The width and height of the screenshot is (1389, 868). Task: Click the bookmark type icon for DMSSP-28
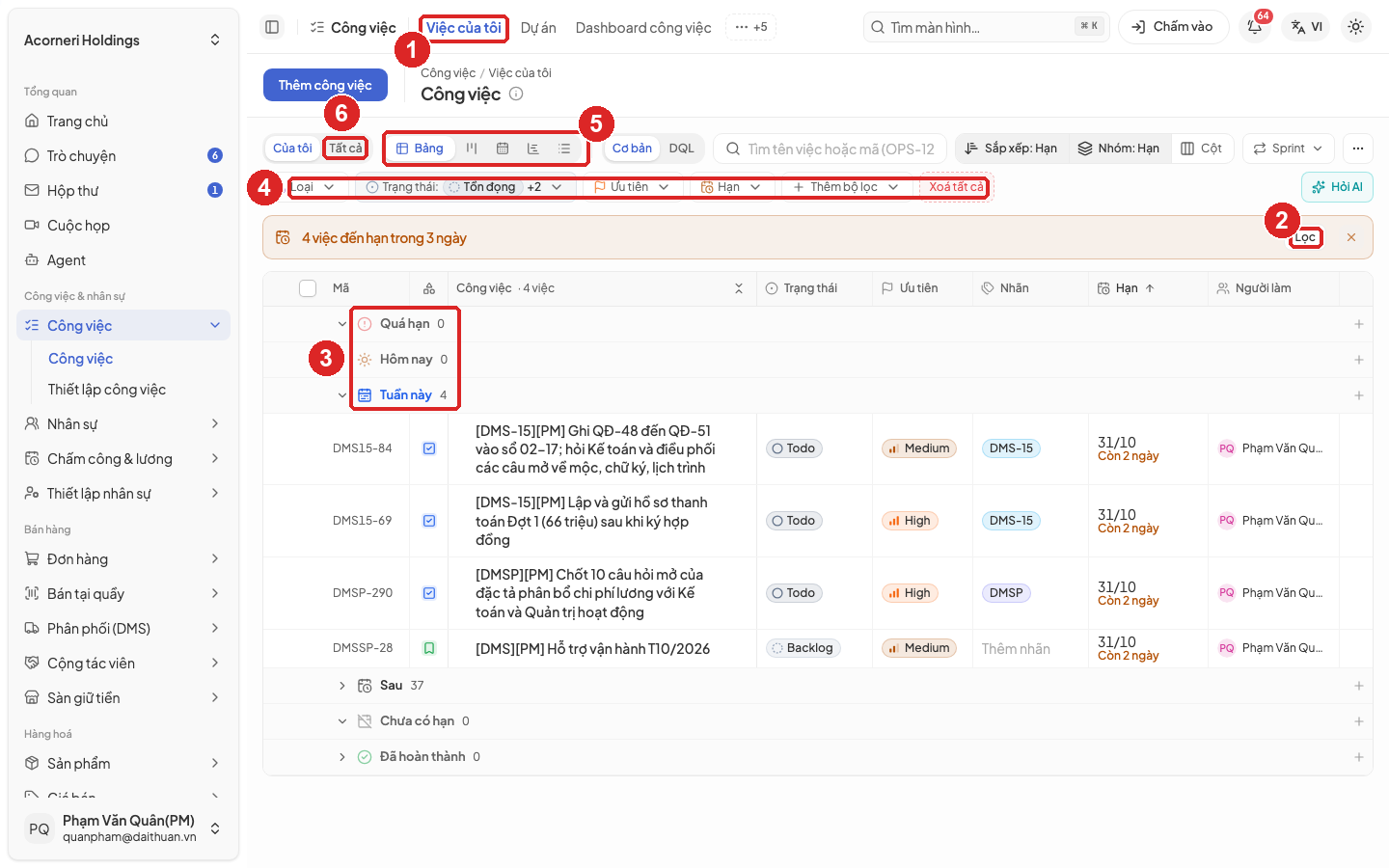pyautogui.click(x=429, y=648)
